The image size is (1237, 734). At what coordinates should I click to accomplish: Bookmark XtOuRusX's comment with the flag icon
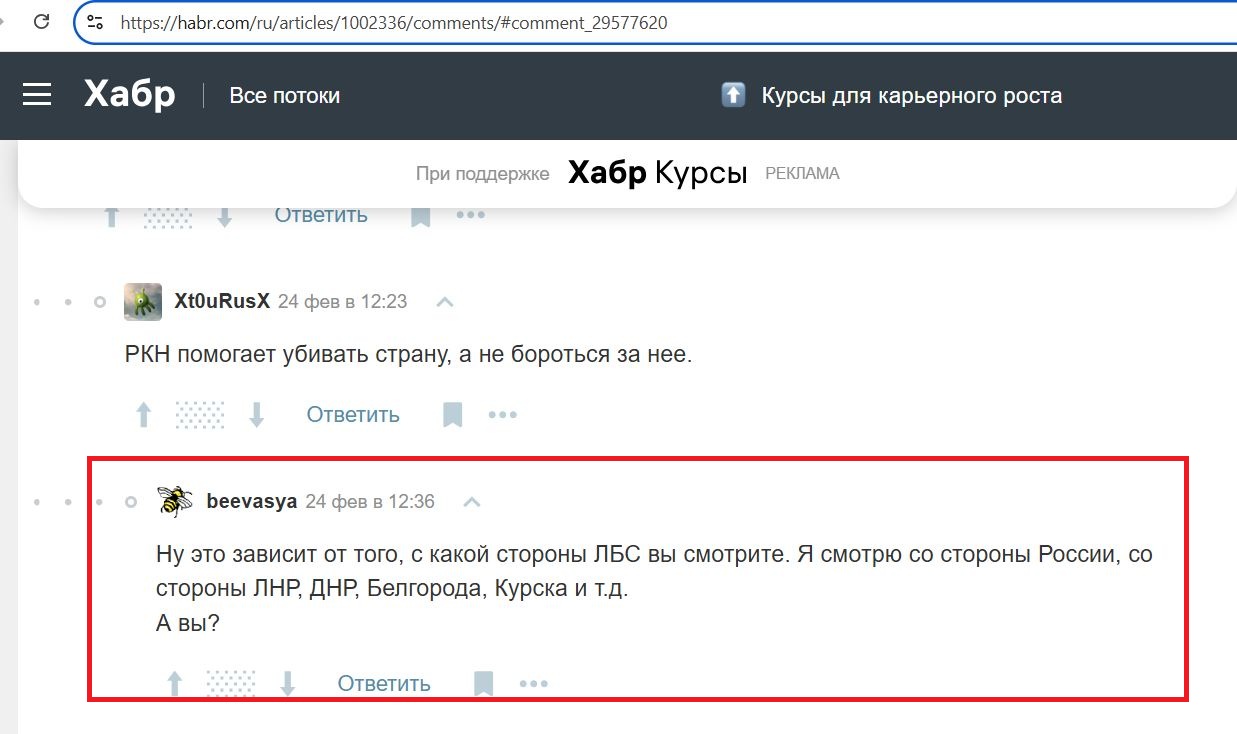452,414
